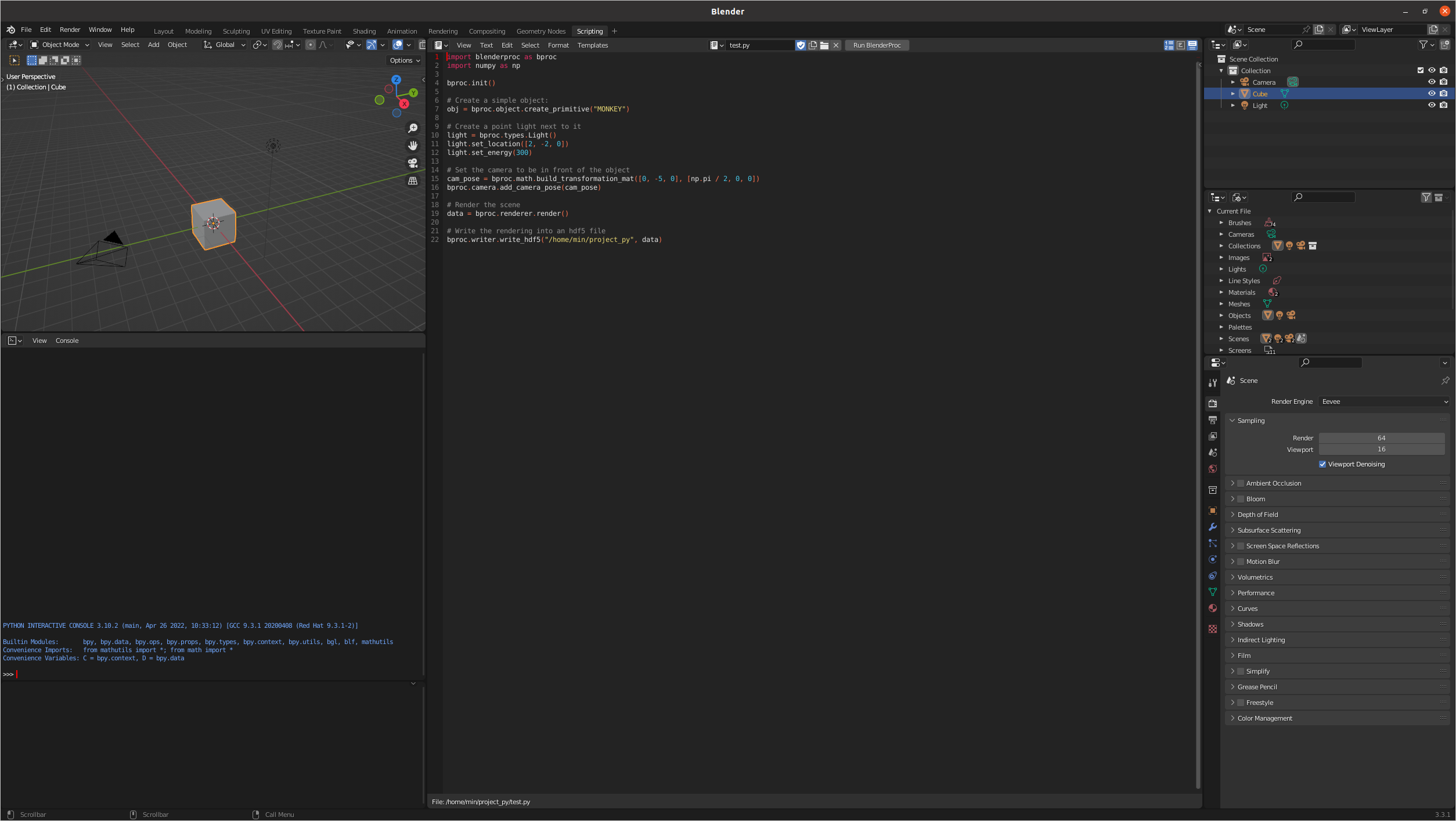Open the Object Data mesh properties icon
Screen dimensions: 1456x821
(x=1213, y=592)
